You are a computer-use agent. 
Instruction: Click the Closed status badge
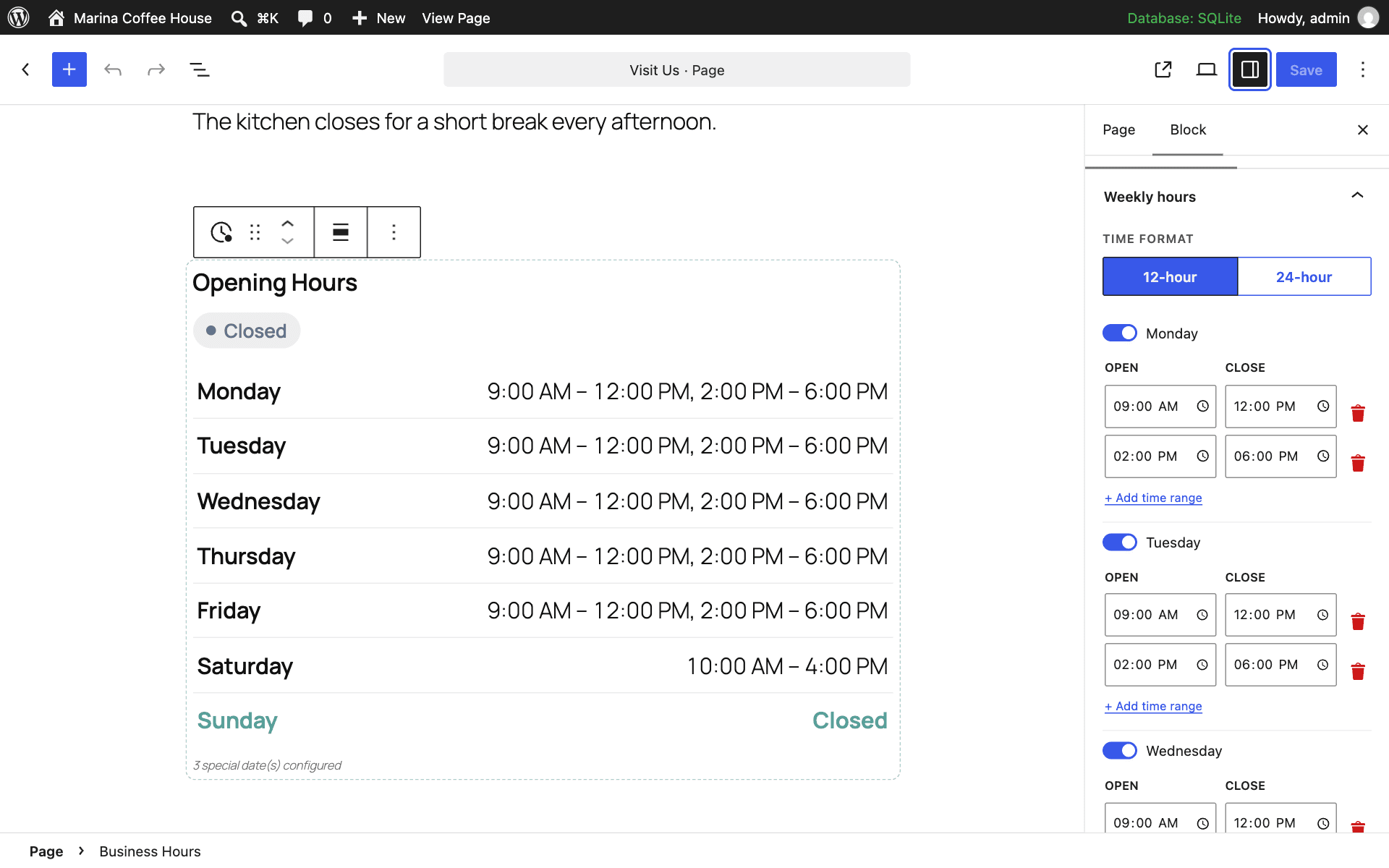(247, 331)
